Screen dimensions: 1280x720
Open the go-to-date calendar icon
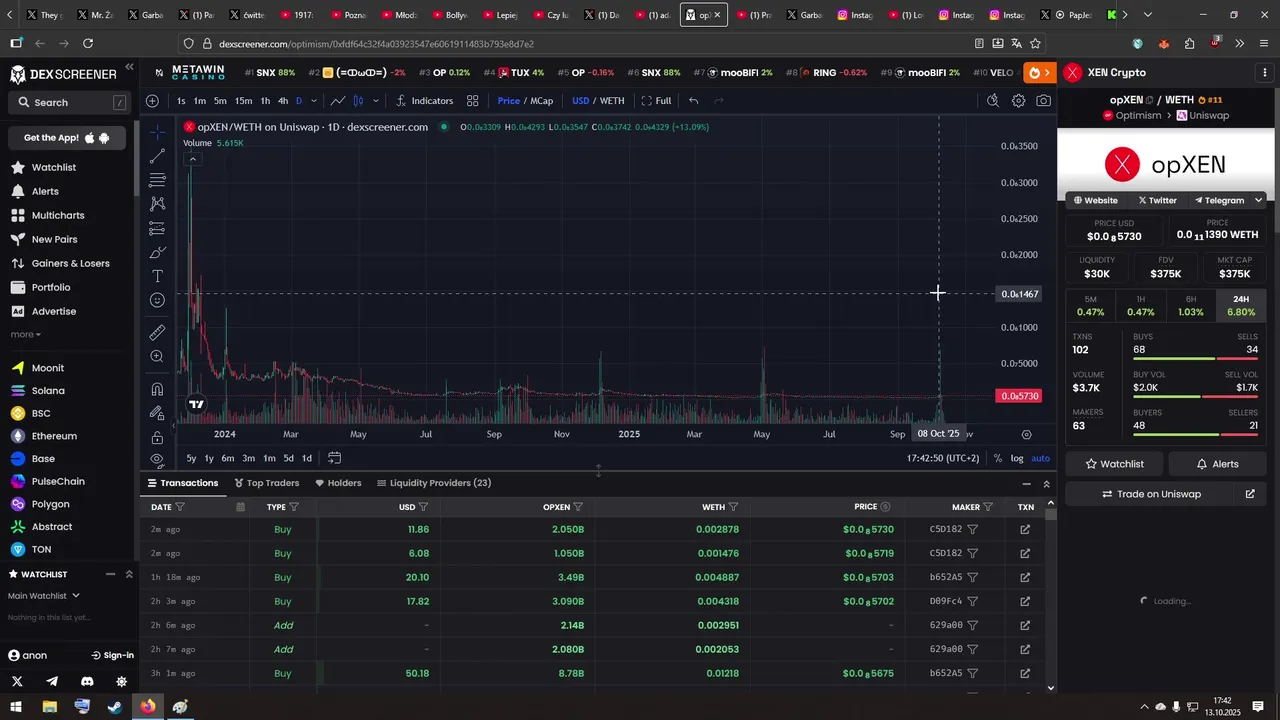334,458
